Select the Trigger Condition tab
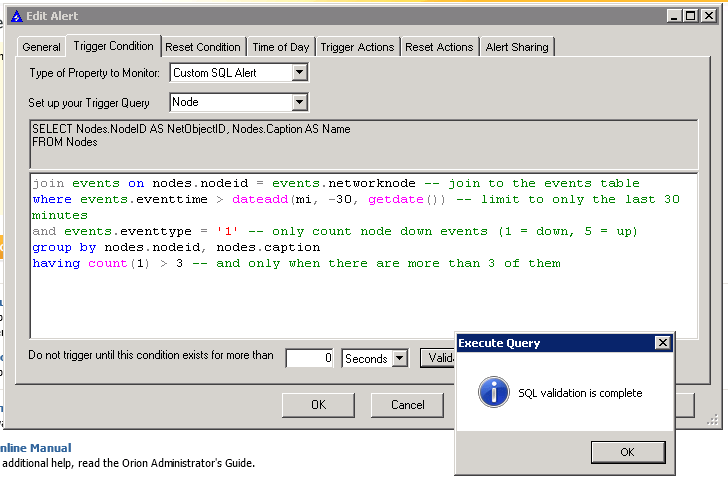The height and width of the screenshot is (478, 728). tap(113, 46)
